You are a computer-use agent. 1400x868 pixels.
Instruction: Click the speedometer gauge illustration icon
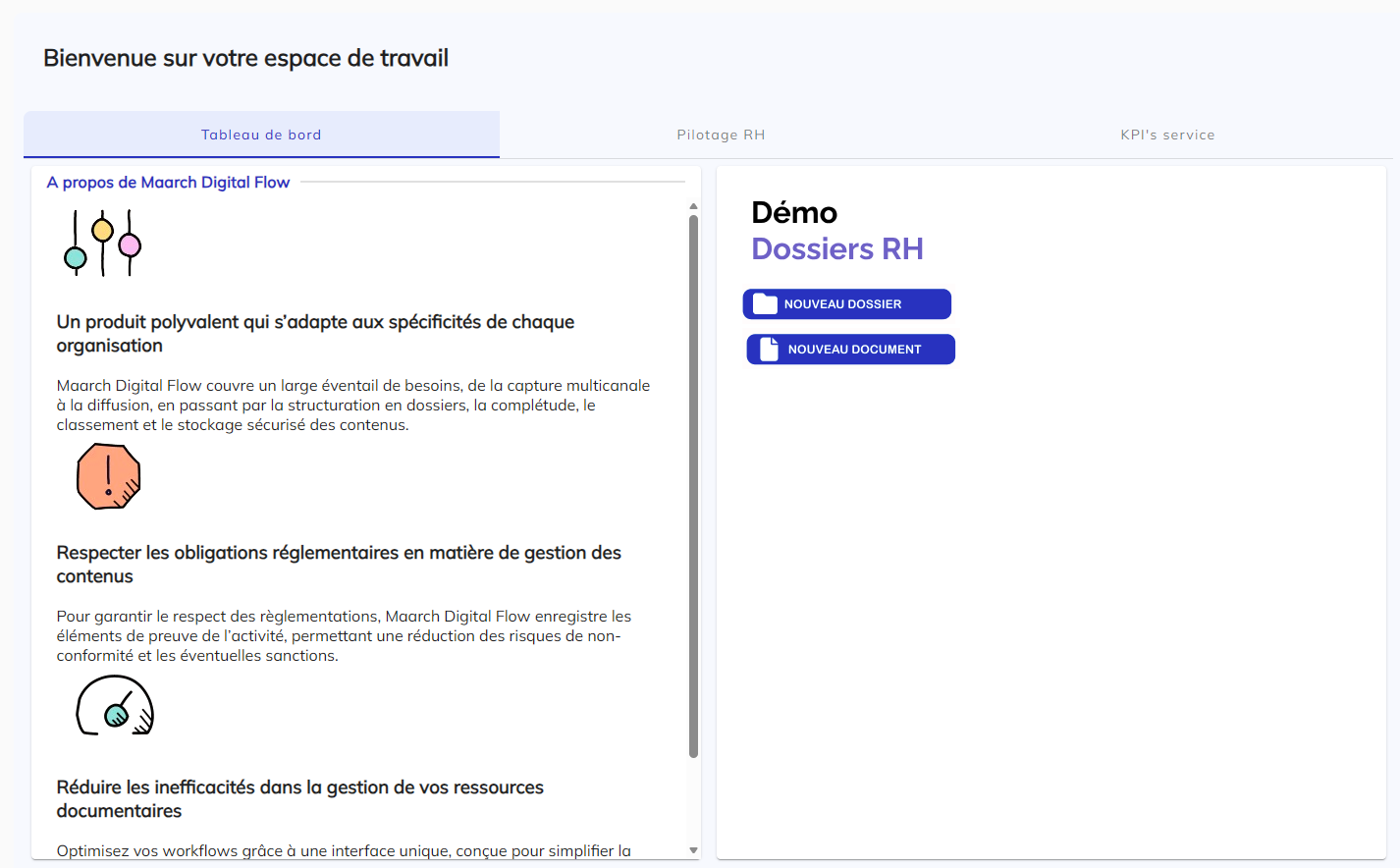115,706
